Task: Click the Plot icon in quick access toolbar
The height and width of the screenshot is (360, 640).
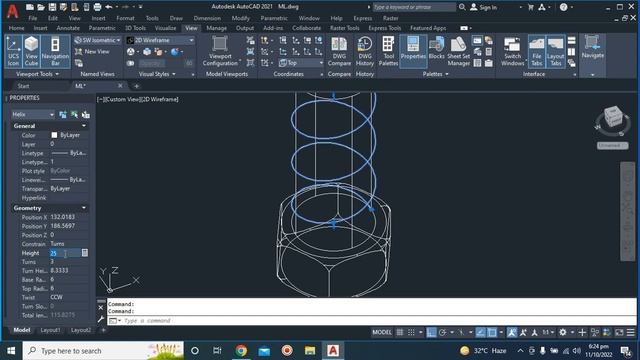Action: pyautogui.click(x=97, y=7)
